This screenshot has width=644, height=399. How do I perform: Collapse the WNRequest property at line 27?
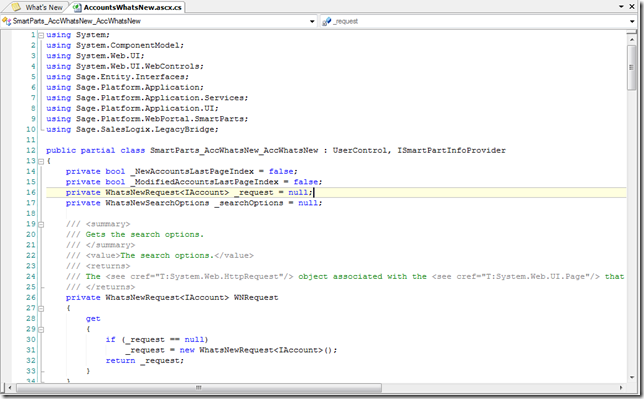(41, 309)
